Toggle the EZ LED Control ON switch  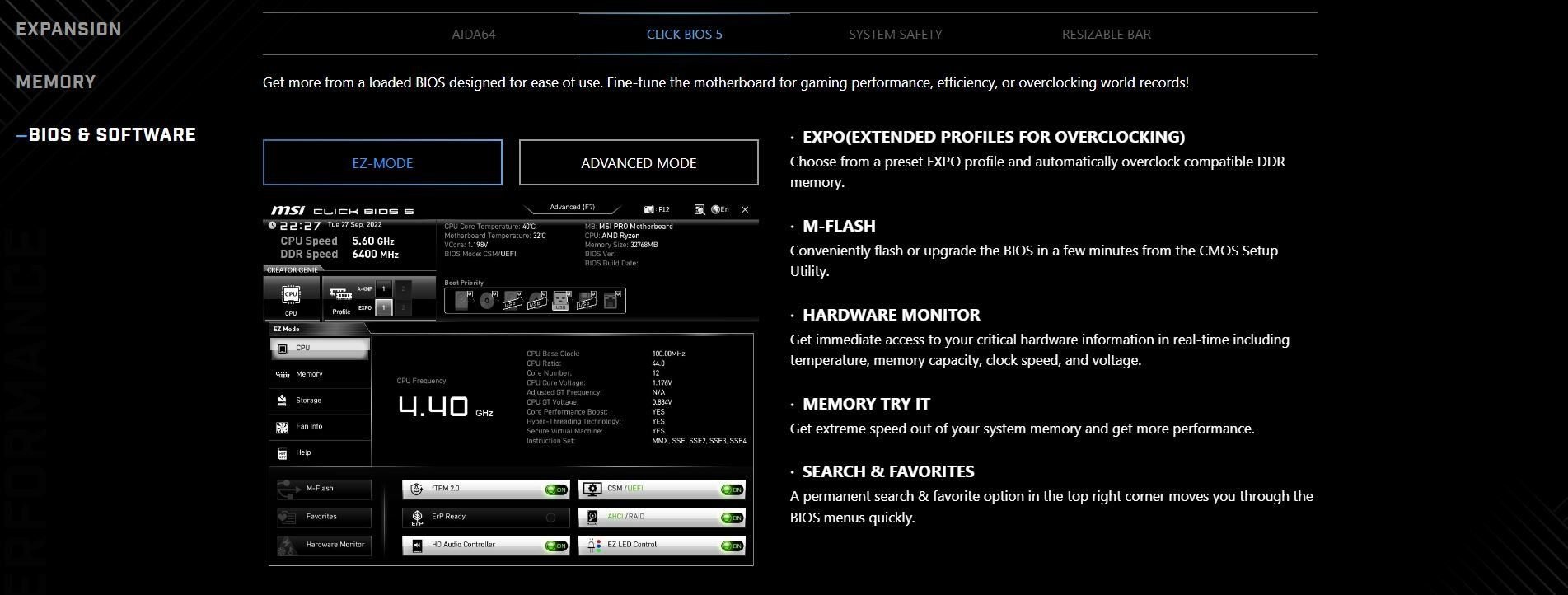[732, 546]
